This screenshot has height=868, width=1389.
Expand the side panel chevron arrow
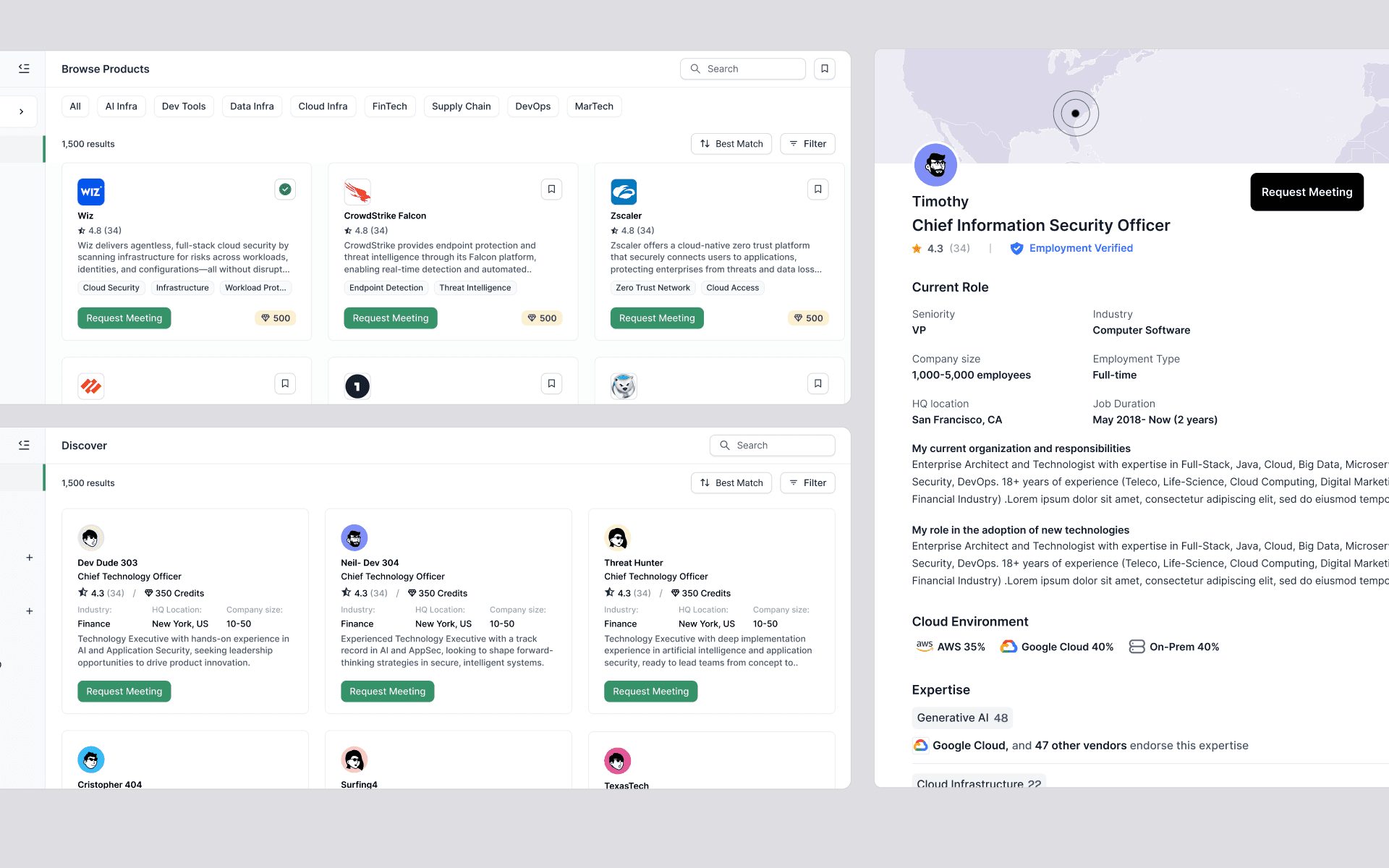[22, 111]
